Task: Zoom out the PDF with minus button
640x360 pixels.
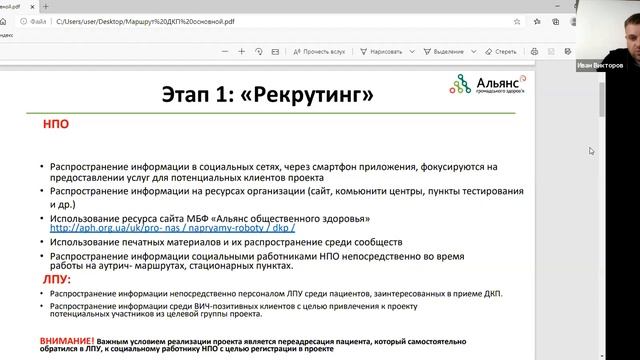Action: click(225, 52)
